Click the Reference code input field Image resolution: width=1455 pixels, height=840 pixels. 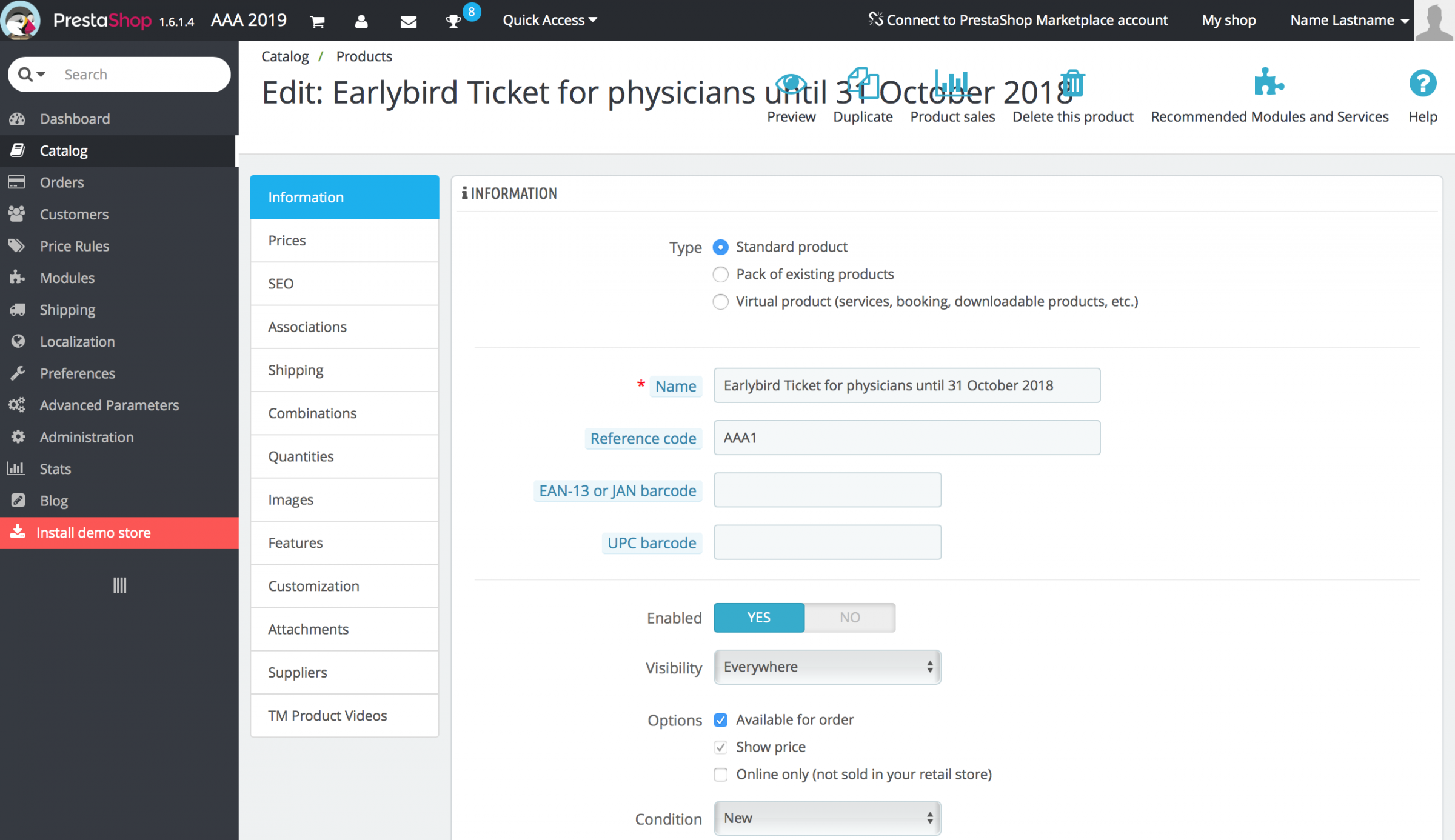coord(906,438)
